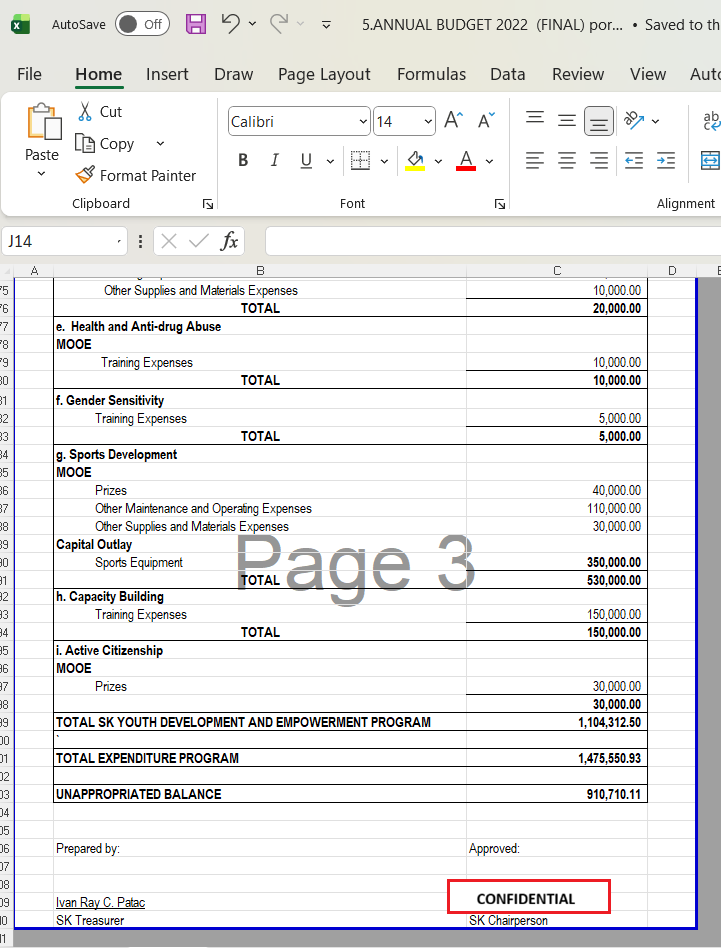Open the Redo history dropdown
The width and height of the screenshot is (721, 948).
(300, 24)
